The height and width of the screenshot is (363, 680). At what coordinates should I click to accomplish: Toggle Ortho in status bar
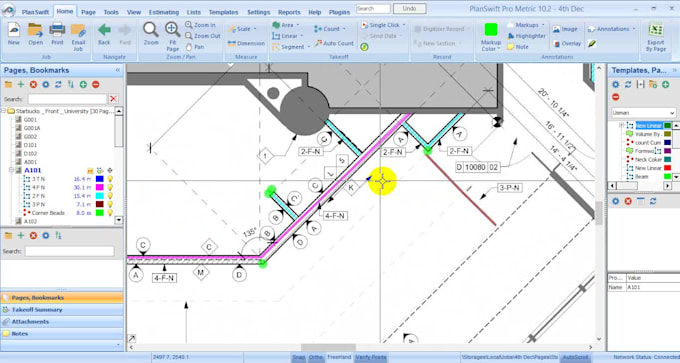[316, 357]
